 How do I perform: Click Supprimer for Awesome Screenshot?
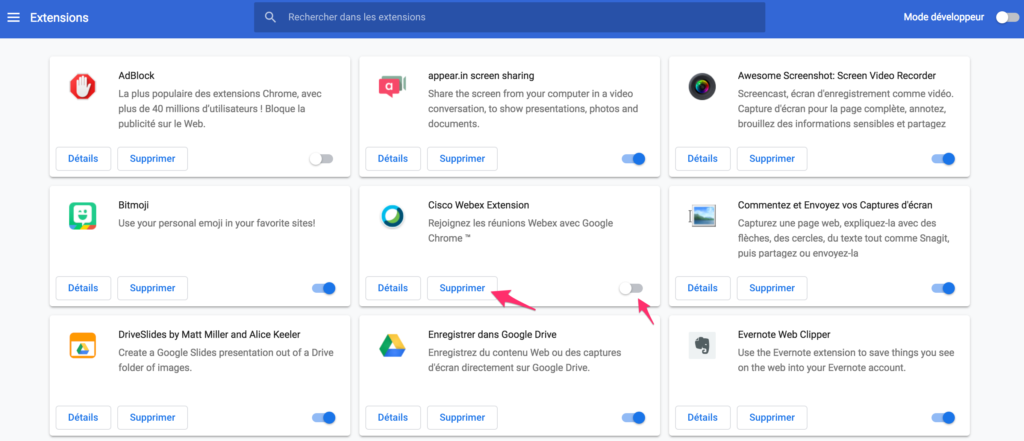point(772,159)
